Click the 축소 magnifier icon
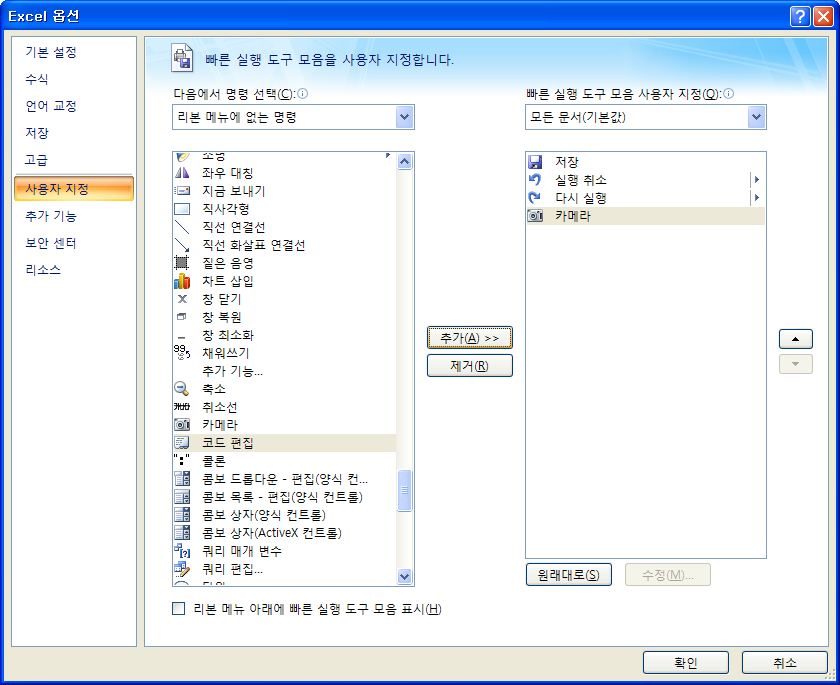This screenshot has height=685, width=840. tap(182, 388)
